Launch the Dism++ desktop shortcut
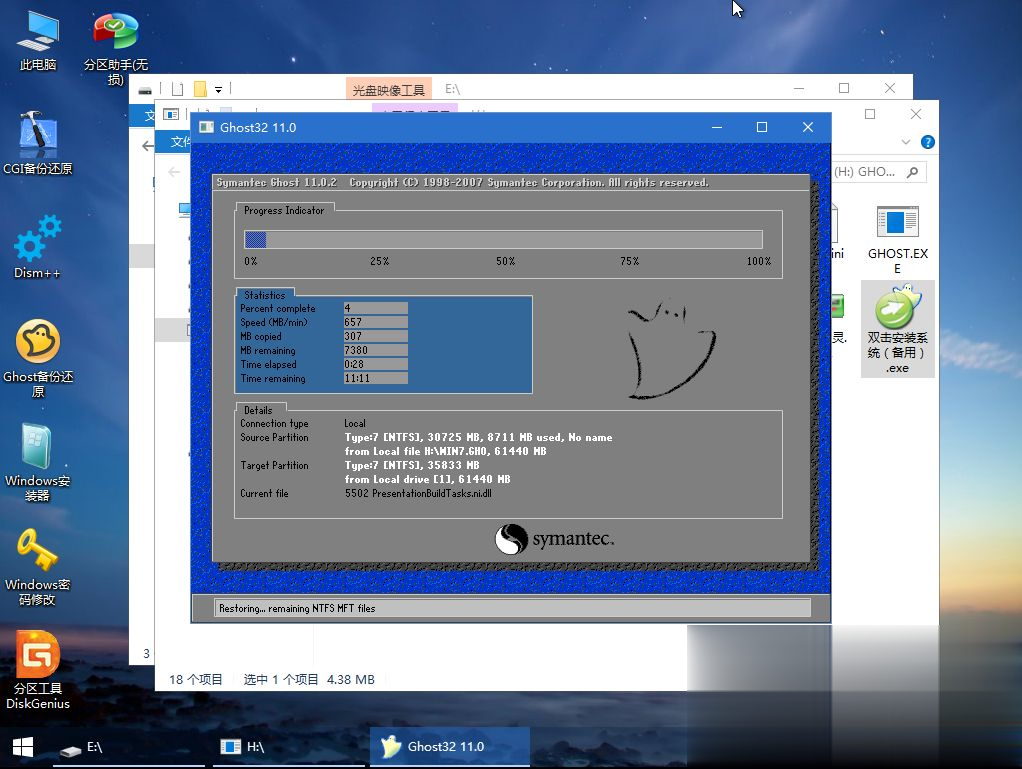This screenshot has width=1022, height=769. coord(38,246)
